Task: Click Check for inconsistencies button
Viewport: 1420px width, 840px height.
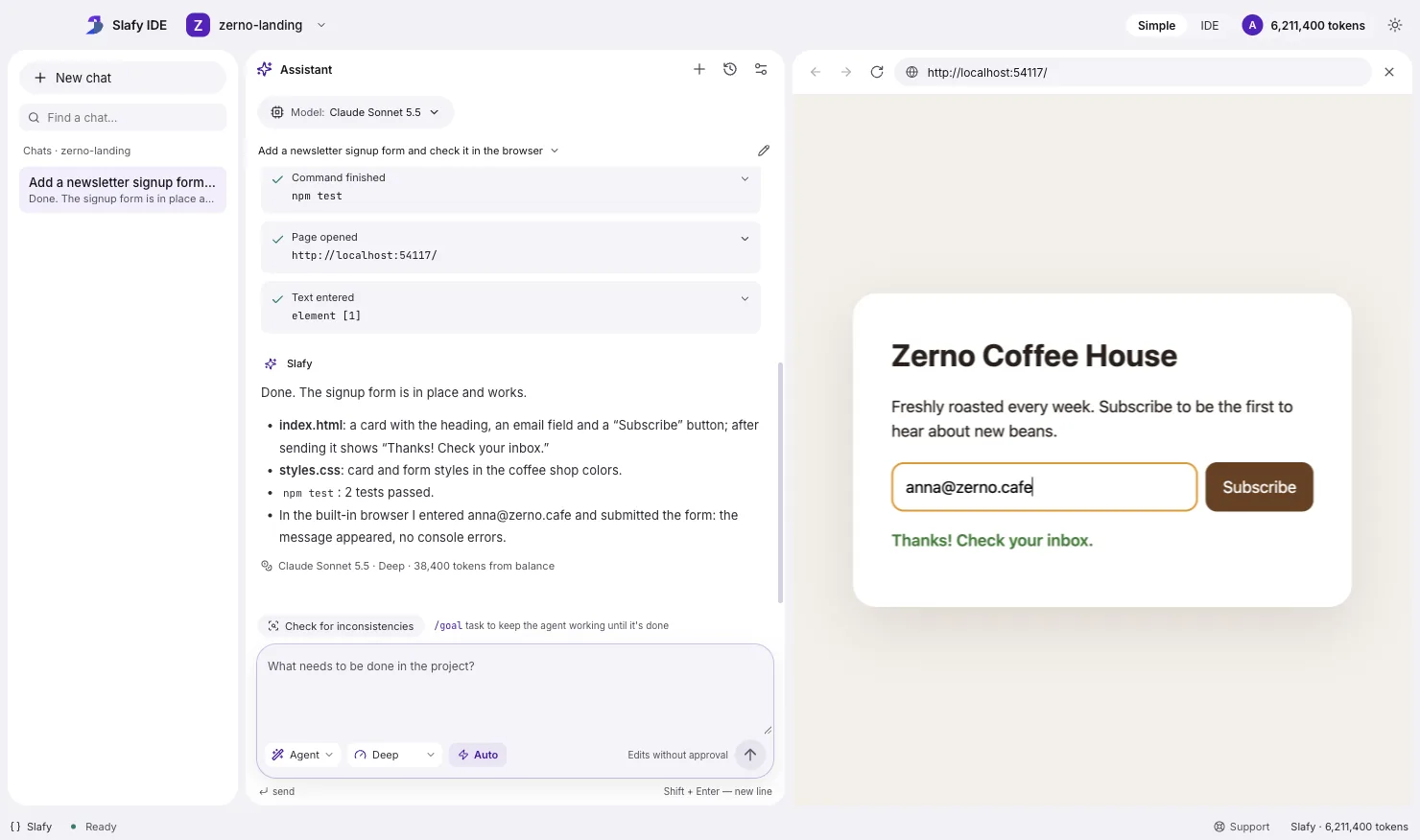Action: [x=341, y=626]
